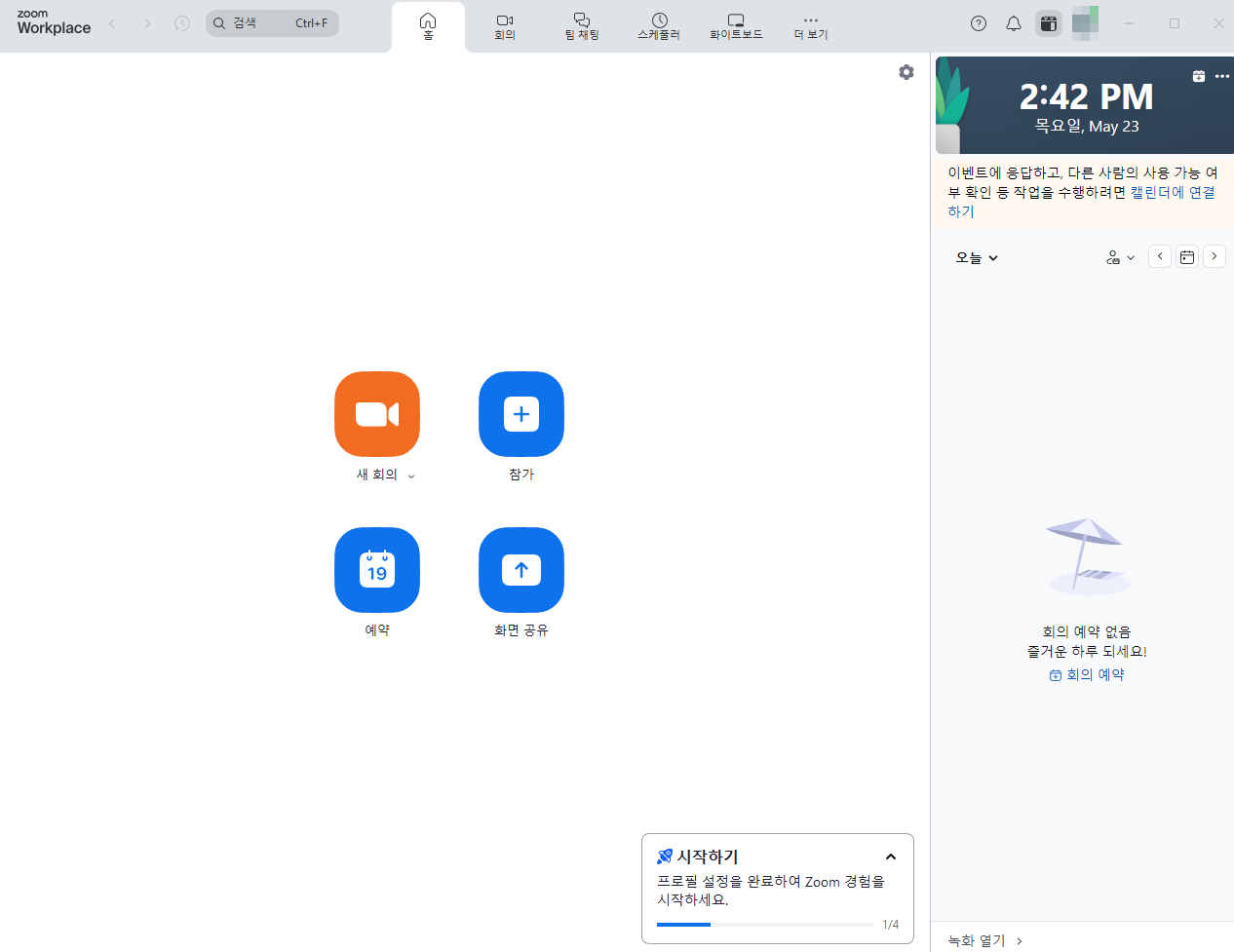Start a new meeting with the orange video icon

pos(376,414)
